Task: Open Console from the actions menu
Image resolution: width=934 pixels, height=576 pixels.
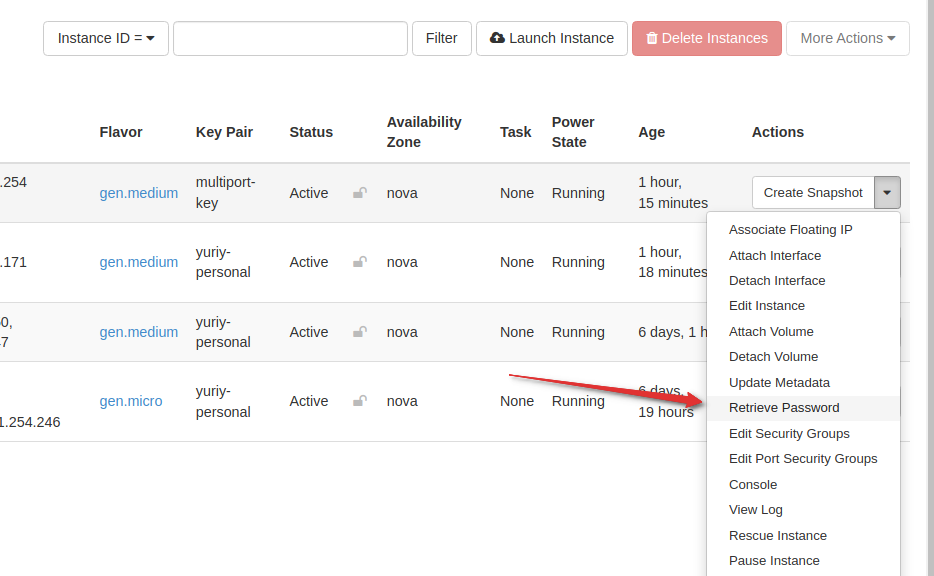Action: pyautogui.click(x=753, y=484)
